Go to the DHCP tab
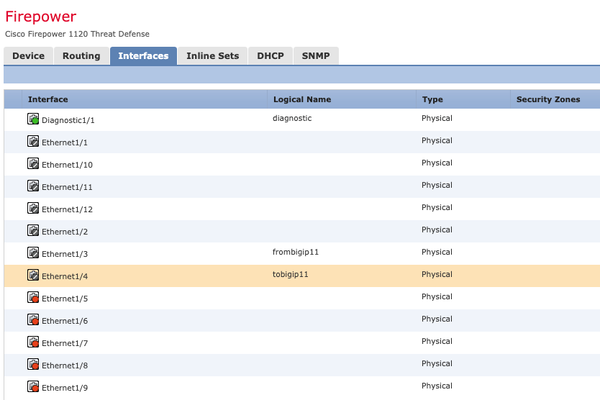This screenshot has width=600, height=400. pos(270,56)
